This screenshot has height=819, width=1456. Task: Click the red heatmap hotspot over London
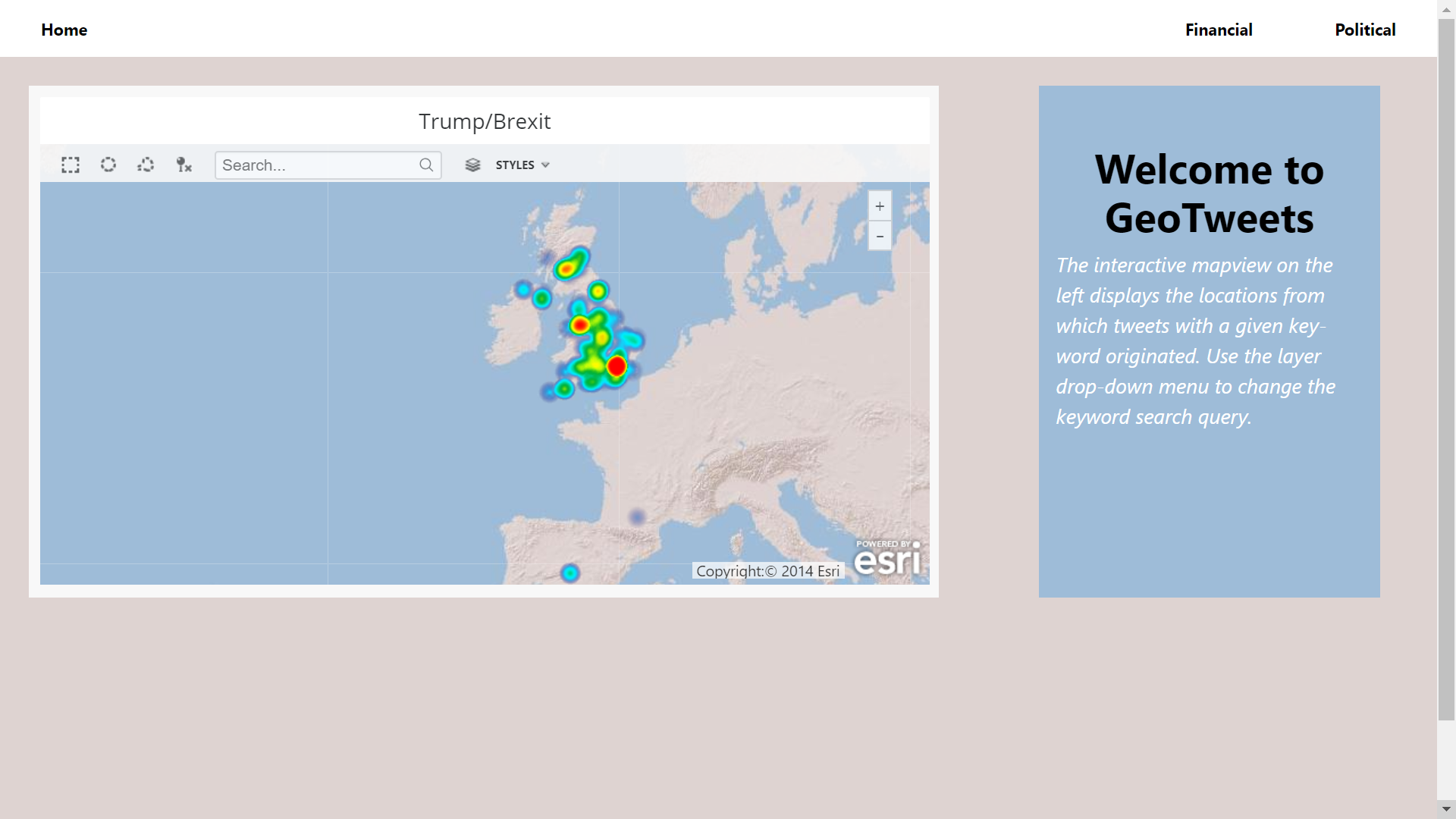(x=617, y=366)
